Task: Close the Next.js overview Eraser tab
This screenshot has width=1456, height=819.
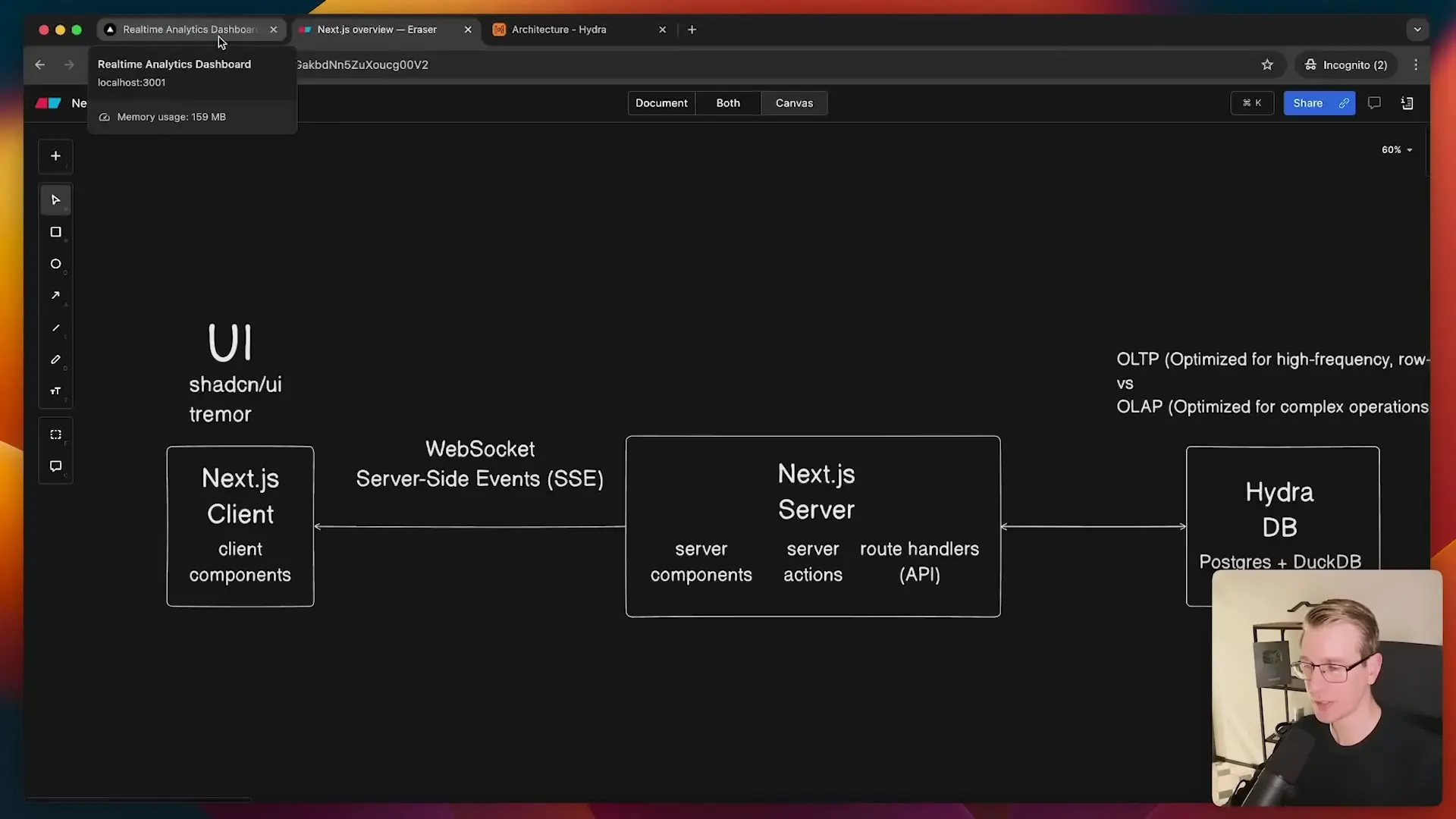Action: [468, 30]
